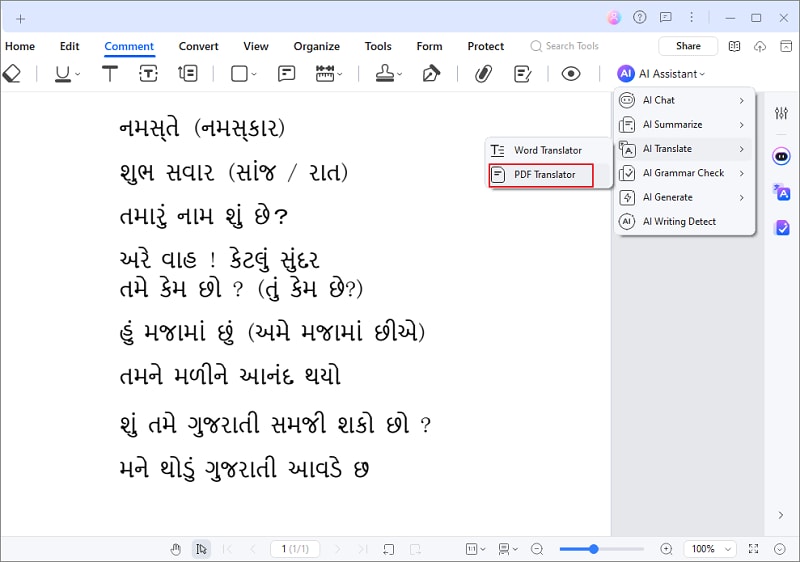Click the Search Tools field
Viewport: 800px width, 562px height.
click(x=565, y=46)
